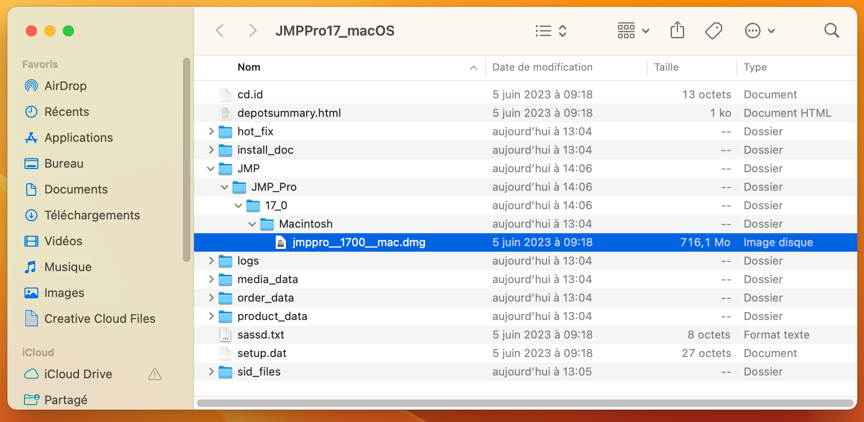Sort by the Taille column header

(x=666, y=67)
